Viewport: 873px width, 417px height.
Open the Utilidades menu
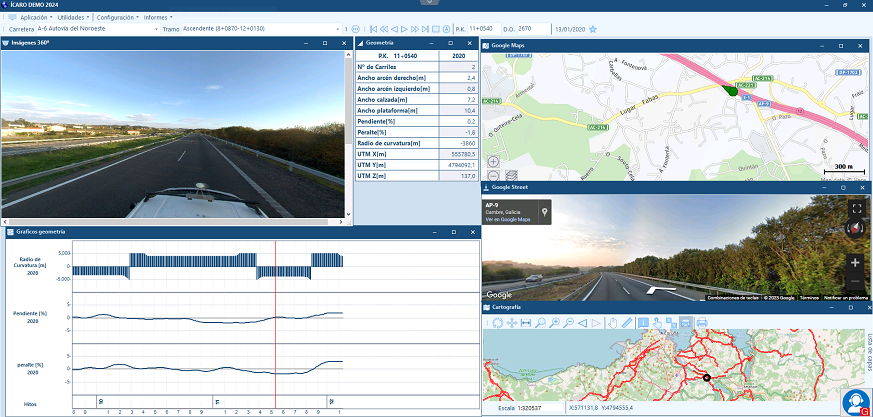point(74,17)
